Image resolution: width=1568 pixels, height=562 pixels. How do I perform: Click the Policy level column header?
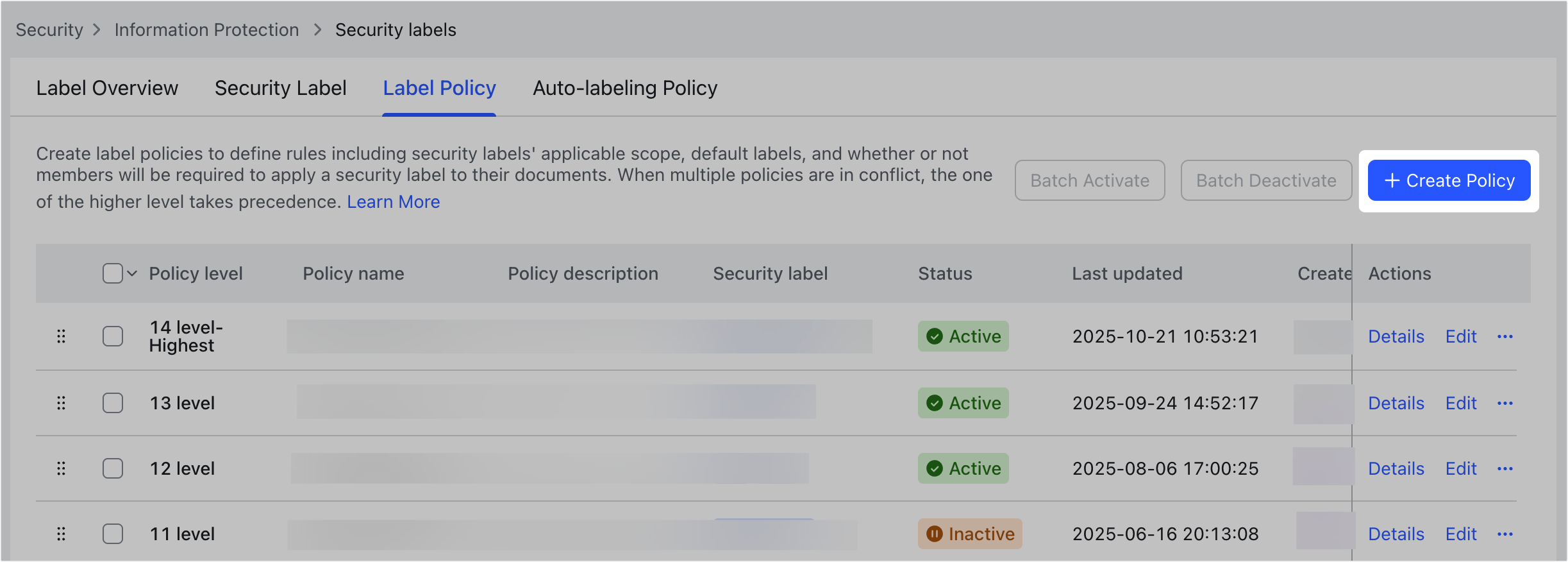196,273
